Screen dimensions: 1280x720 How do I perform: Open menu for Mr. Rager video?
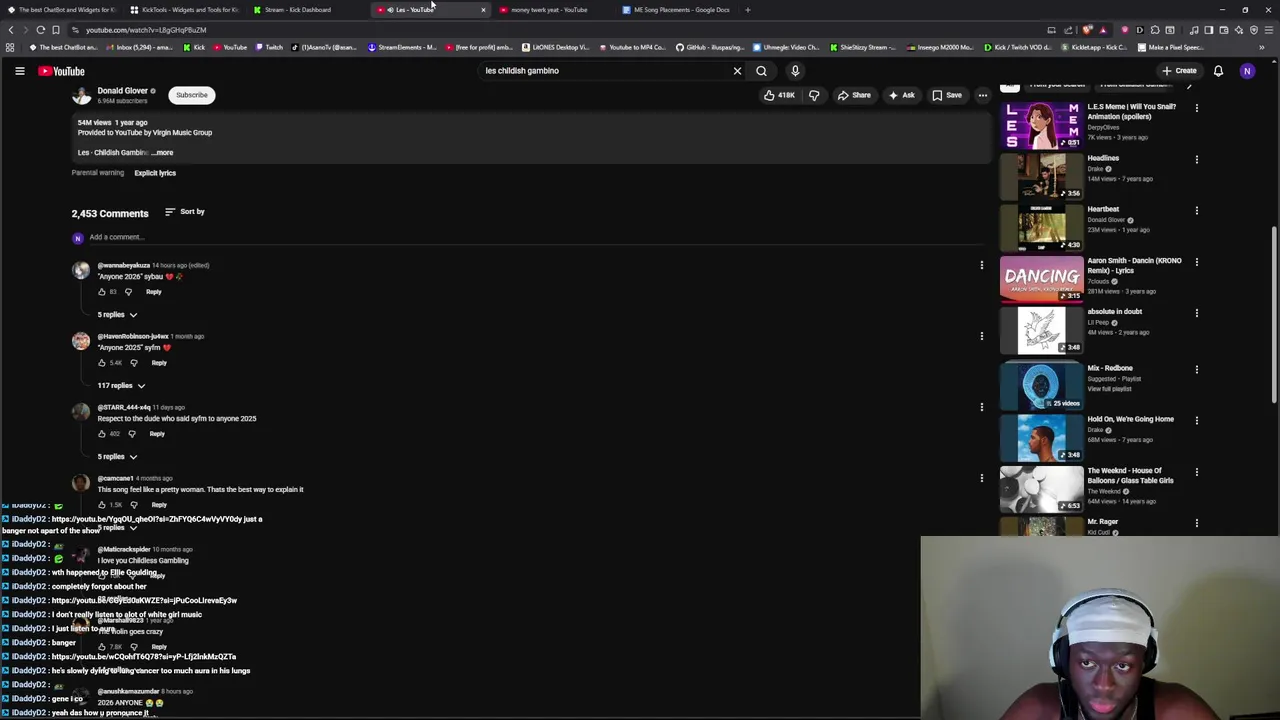point(1196,524)
